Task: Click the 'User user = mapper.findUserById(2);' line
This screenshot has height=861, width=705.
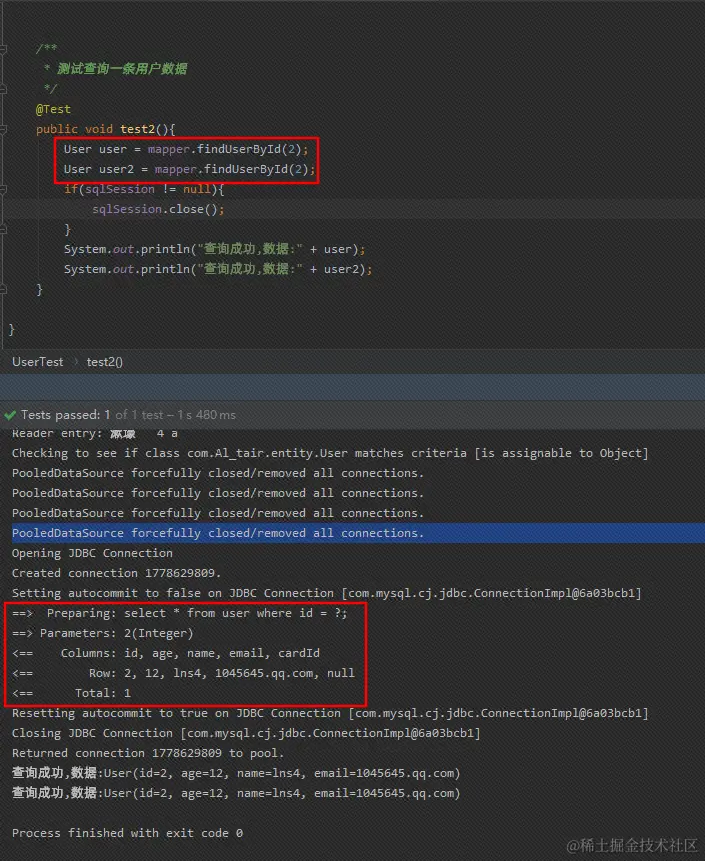Action: (186, 149)
